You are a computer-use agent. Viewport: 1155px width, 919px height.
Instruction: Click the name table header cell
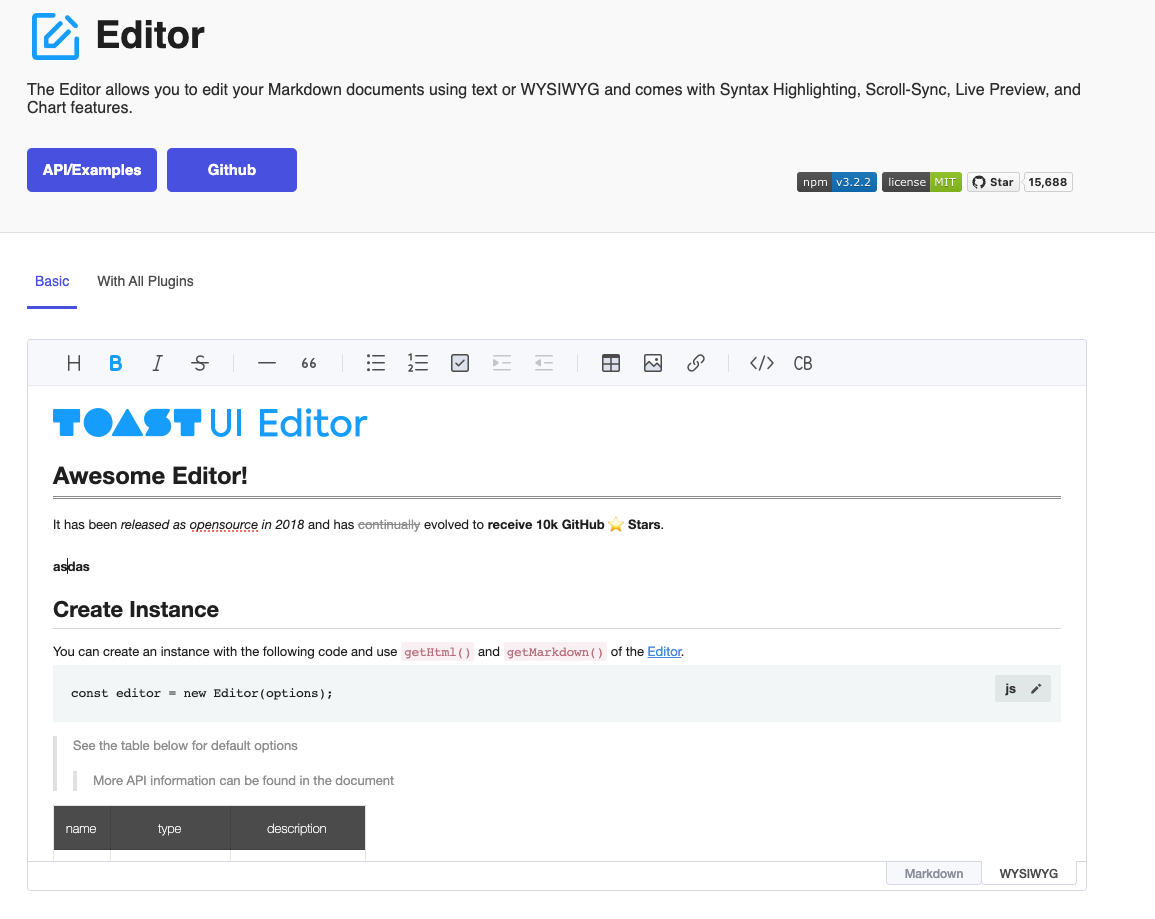point(82,828)
